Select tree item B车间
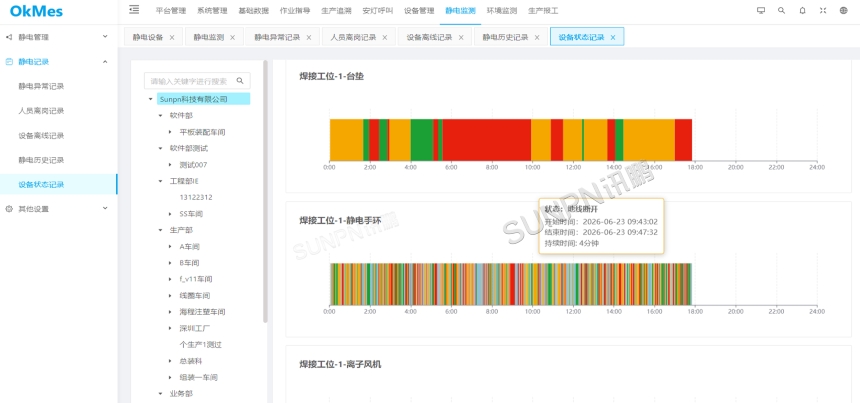 pyautogui.click(x=189, y=263)
